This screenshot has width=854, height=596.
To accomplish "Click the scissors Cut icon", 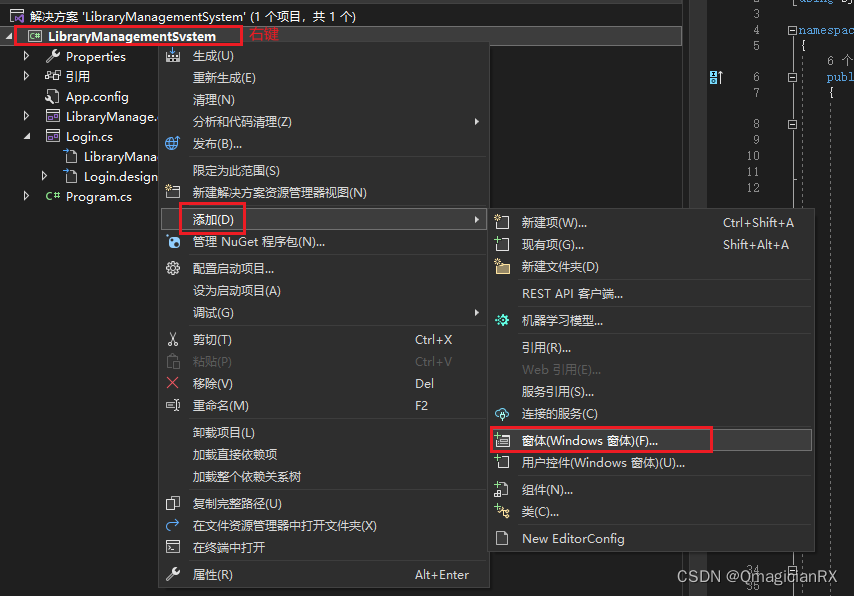I will point(173,339).
